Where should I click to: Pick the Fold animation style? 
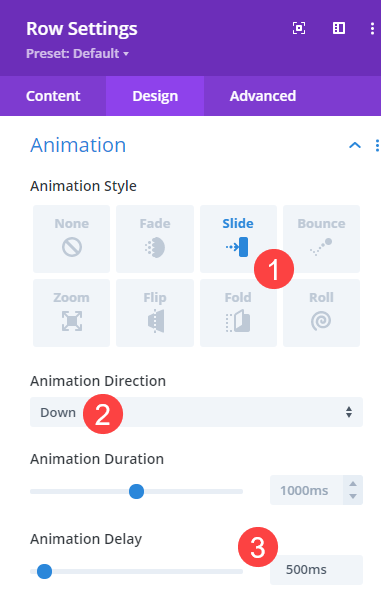[238, 313]
